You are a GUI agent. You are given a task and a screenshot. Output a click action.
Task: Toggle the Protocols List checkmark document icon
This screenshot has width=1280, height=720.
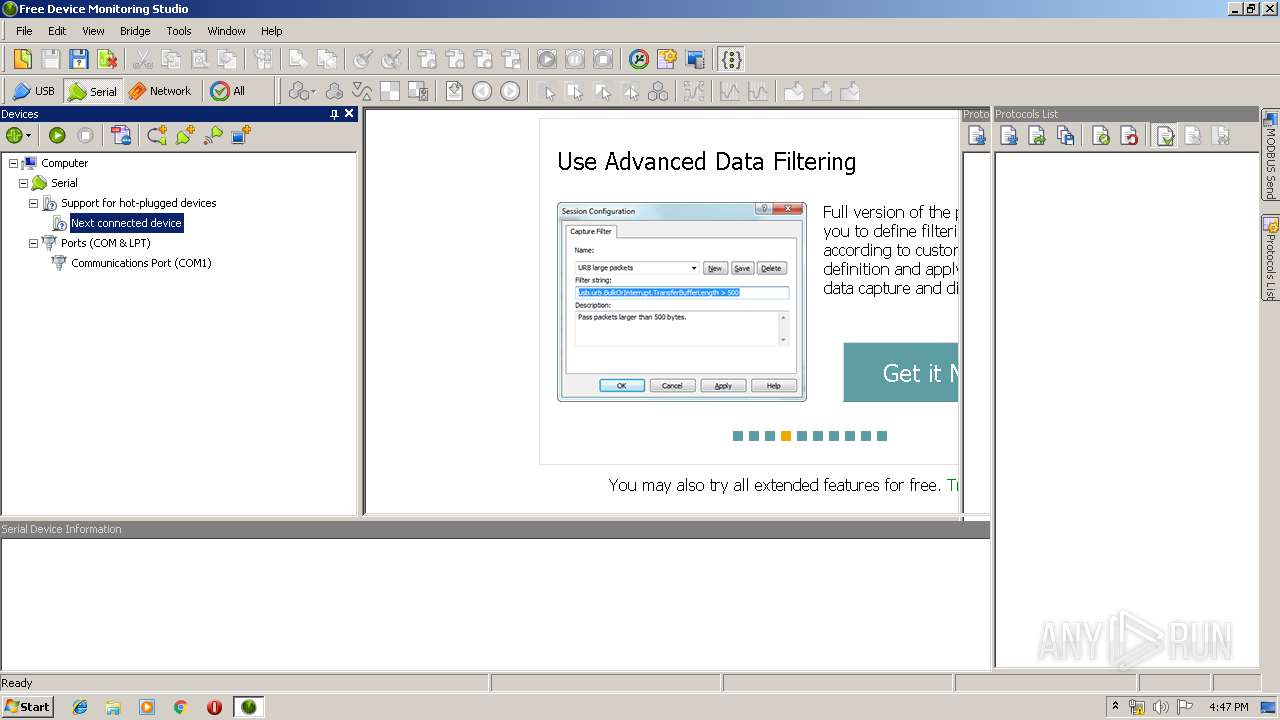point(1165,136)
